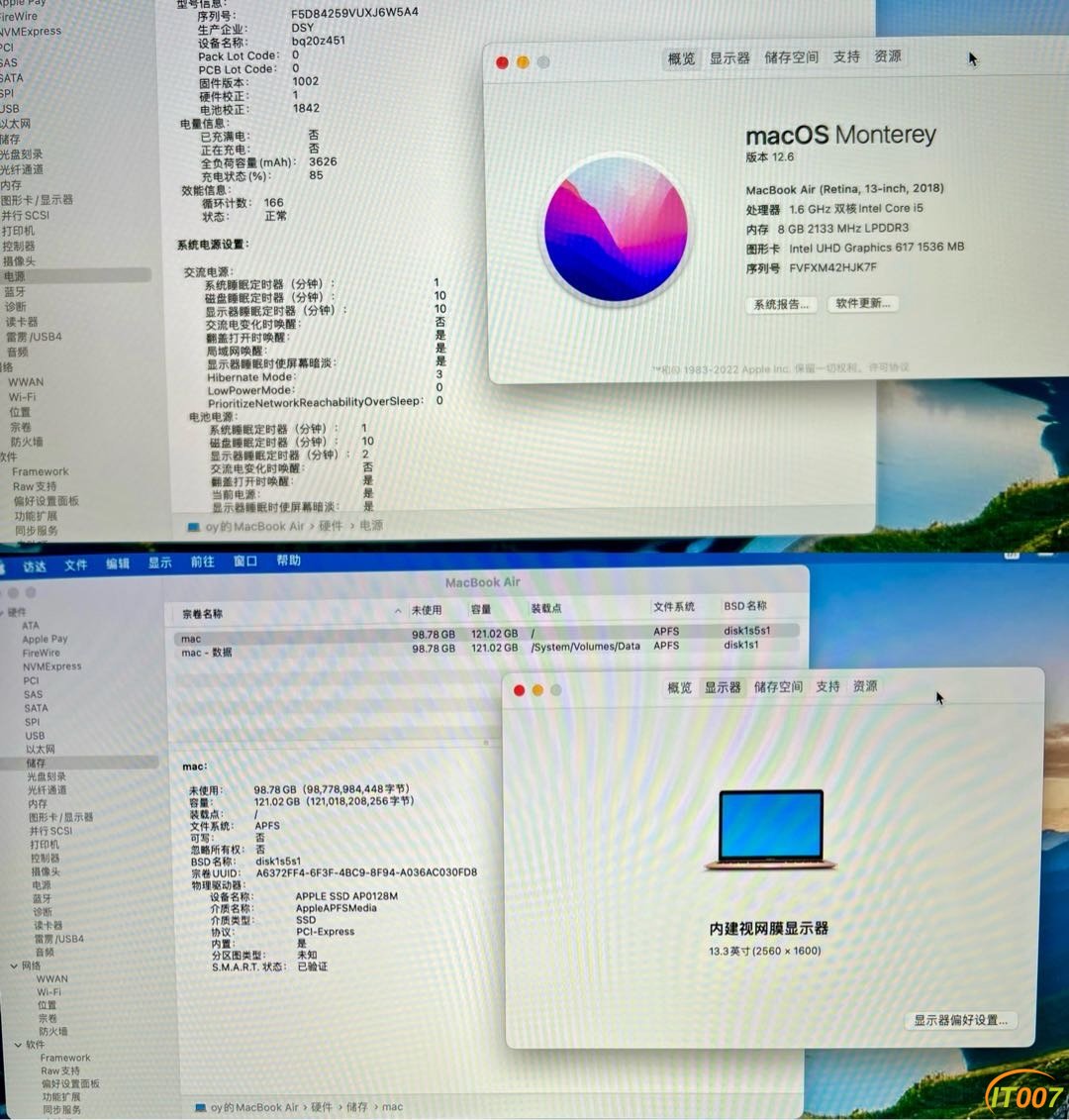Collapse the 软件 group in storage report sidebar
The width and height of the screenshot is (1069, 1120).
[x=18, y=1045]
